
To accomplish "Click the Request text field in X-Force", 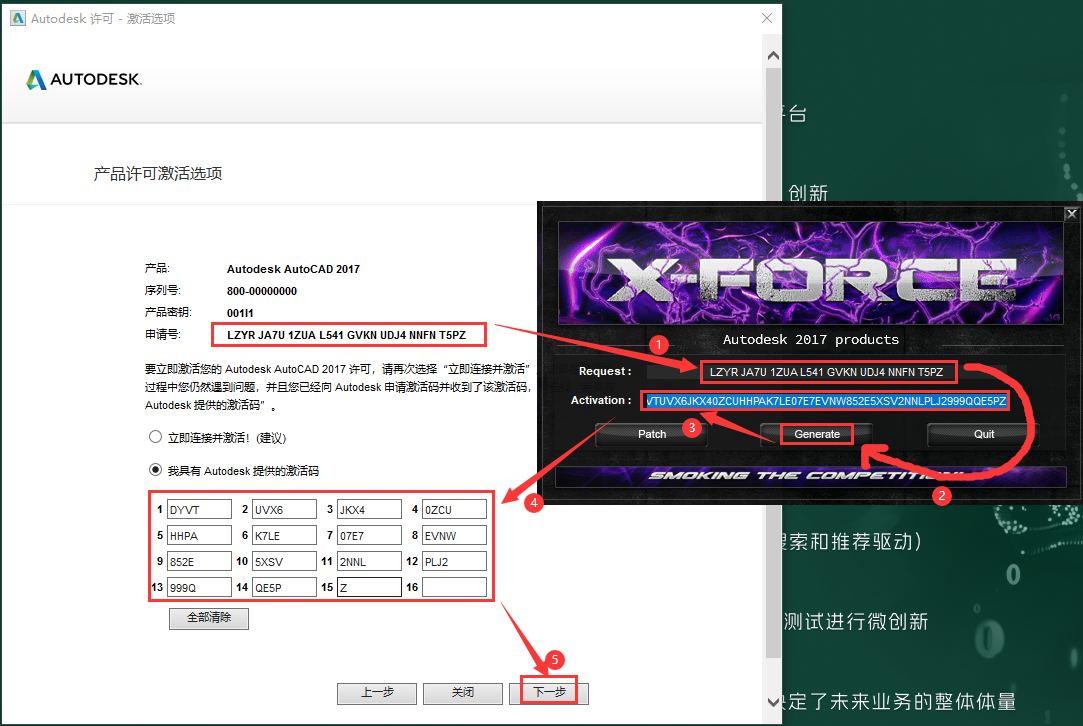I will 827,372.
